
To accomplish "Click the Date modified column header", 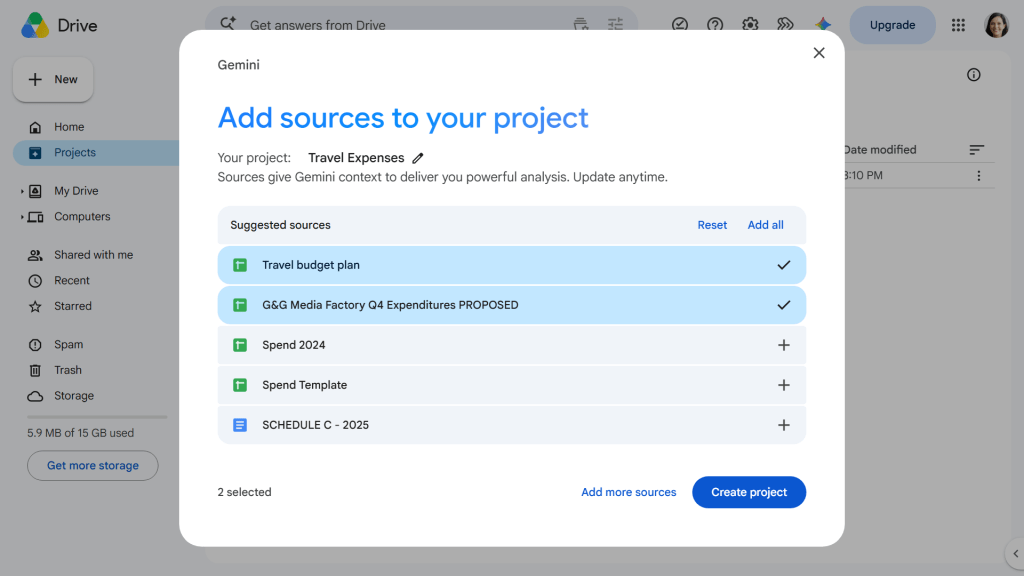I will pos(880,150).
